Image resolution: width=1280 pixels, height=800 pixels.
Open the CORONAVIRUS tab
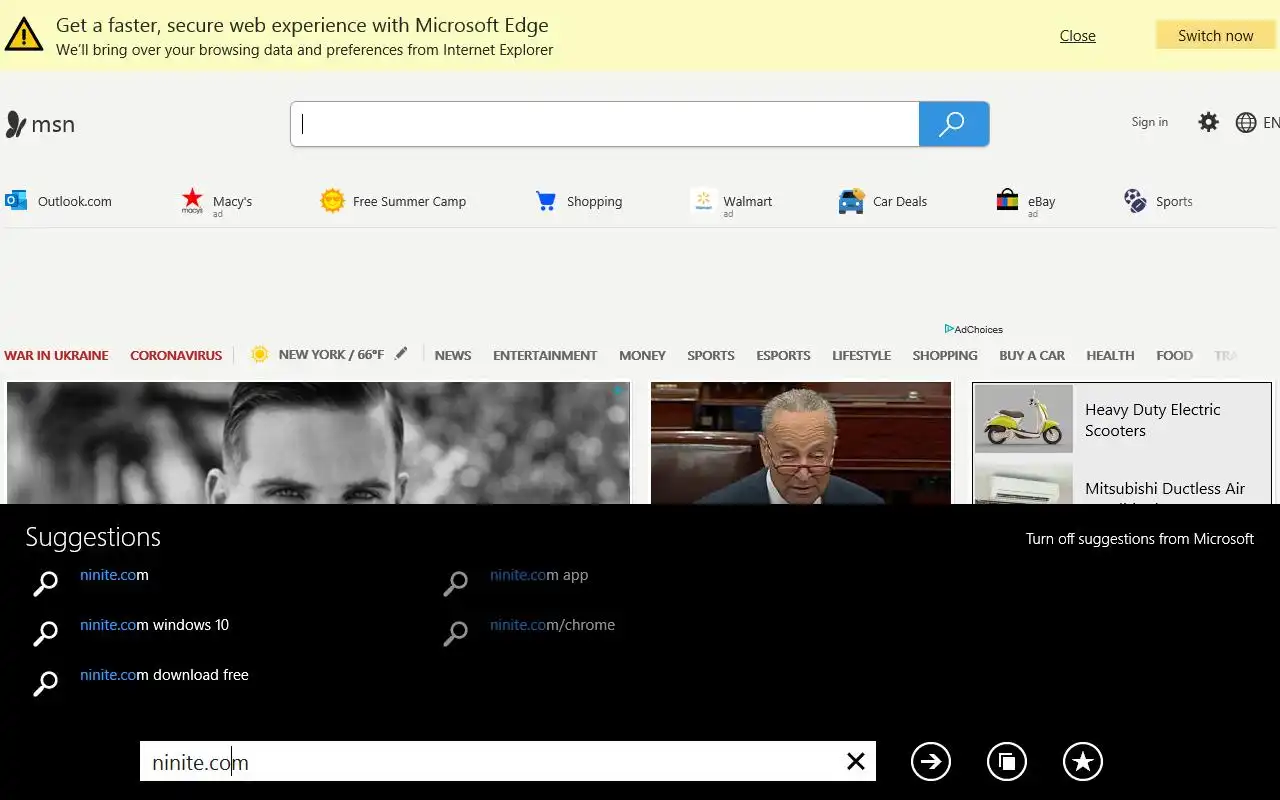point(176,355)
